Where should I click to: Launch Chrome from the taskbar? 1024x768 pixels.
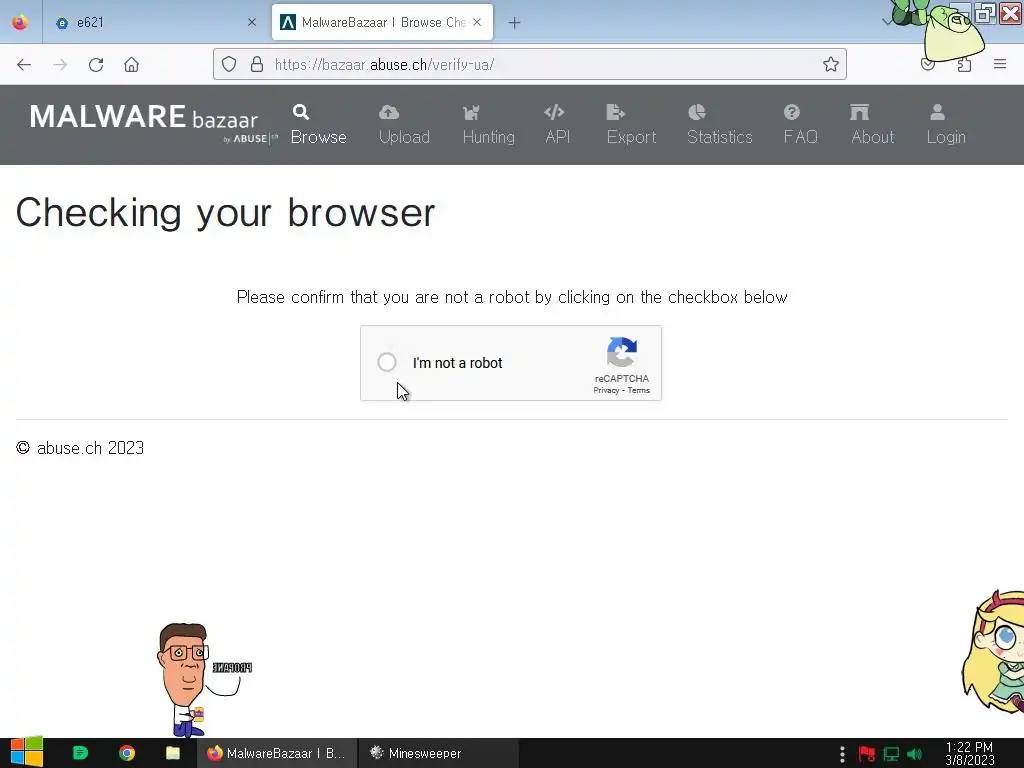click(x=127, y=753)
